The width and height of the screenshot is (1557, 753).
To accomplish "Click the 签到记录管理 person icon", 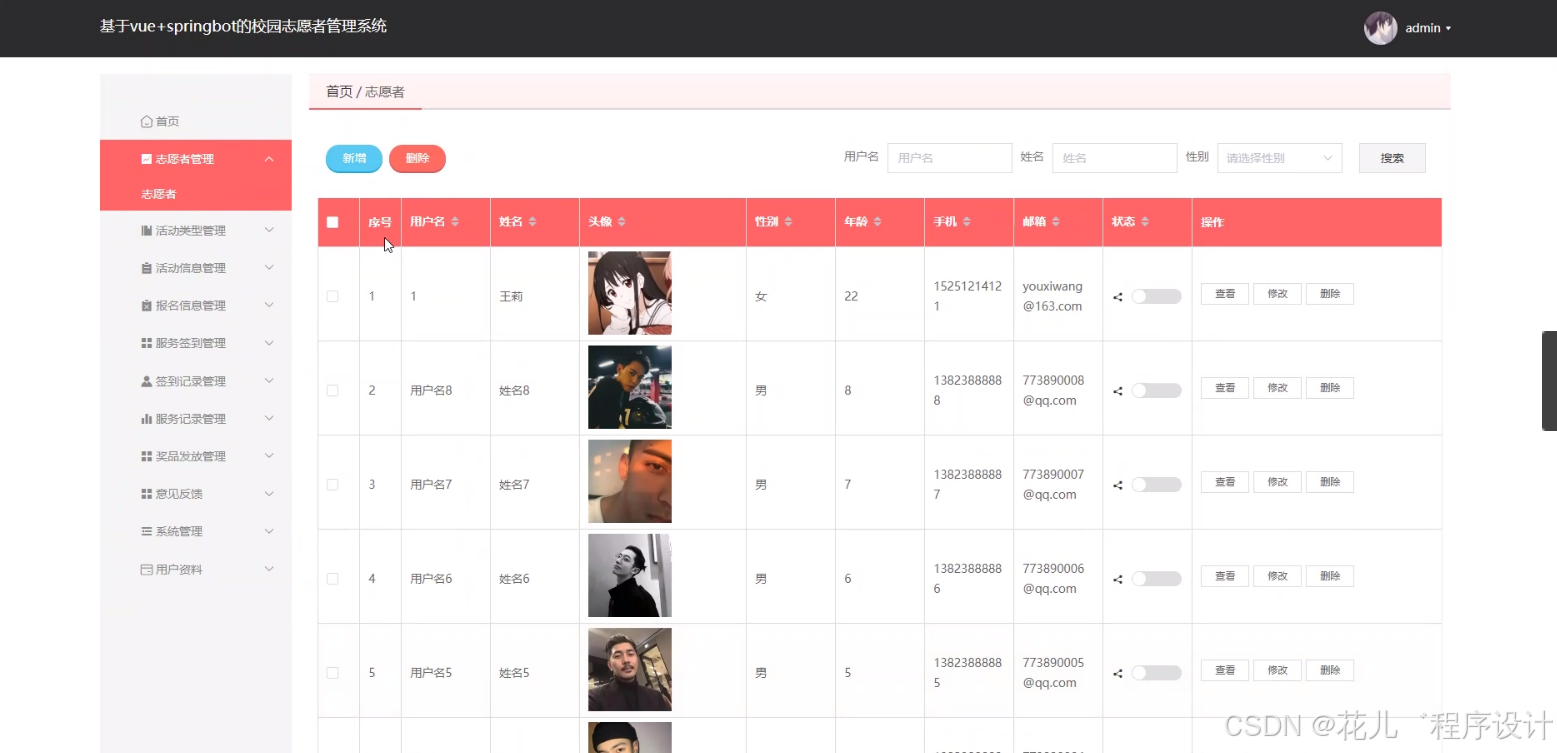I will (147, 381).
